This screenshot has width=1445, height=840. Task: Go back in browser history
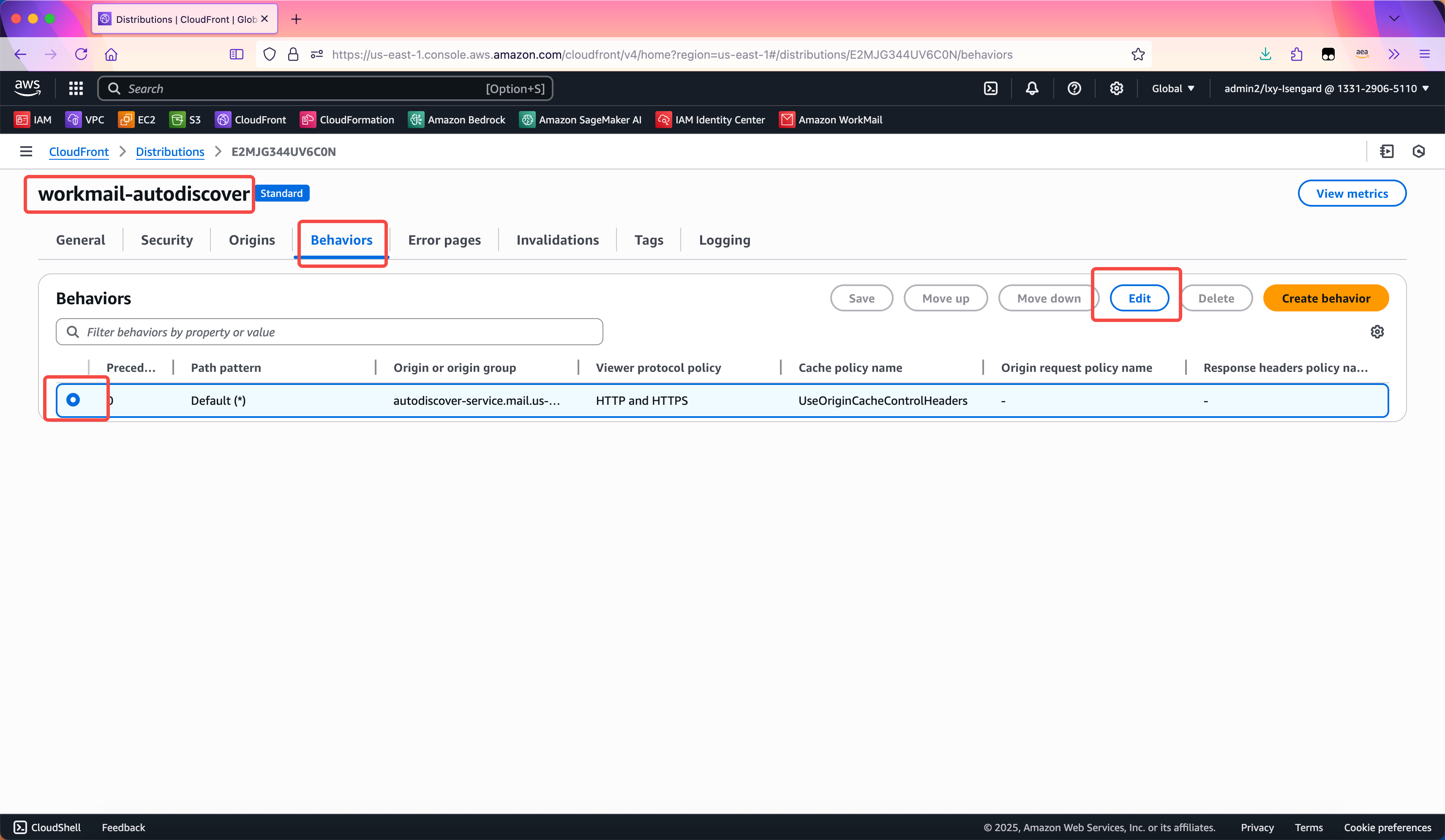pyautogui.click(x=21, y=54)
